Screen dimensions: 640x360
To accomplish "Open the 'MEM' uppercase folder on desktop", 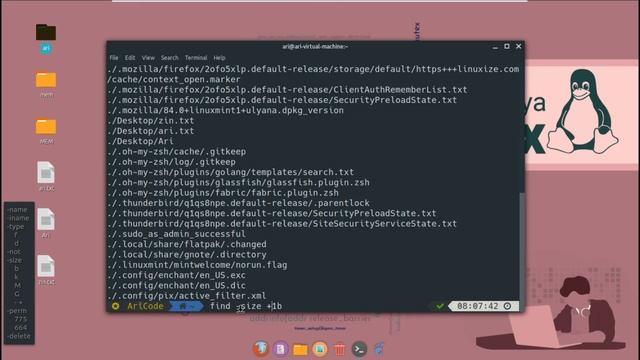I will pos(46,127).
